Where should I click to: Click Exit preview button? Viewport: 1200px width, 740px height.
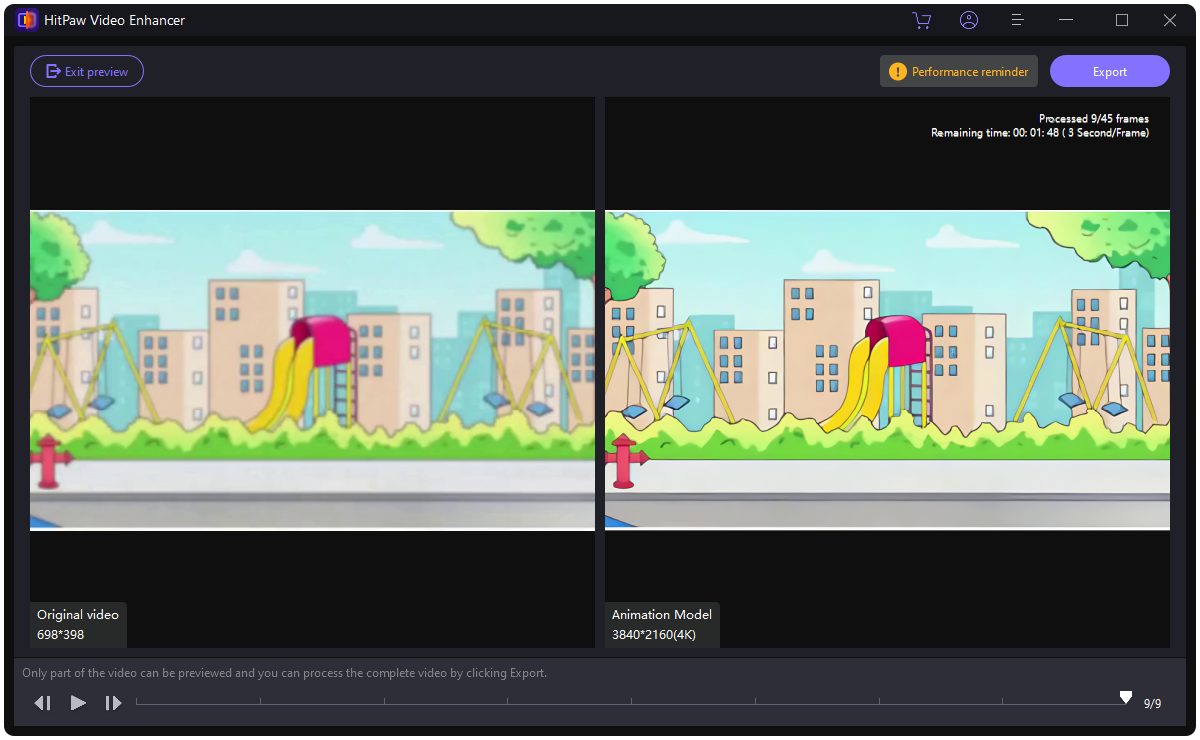click(87, 71)
